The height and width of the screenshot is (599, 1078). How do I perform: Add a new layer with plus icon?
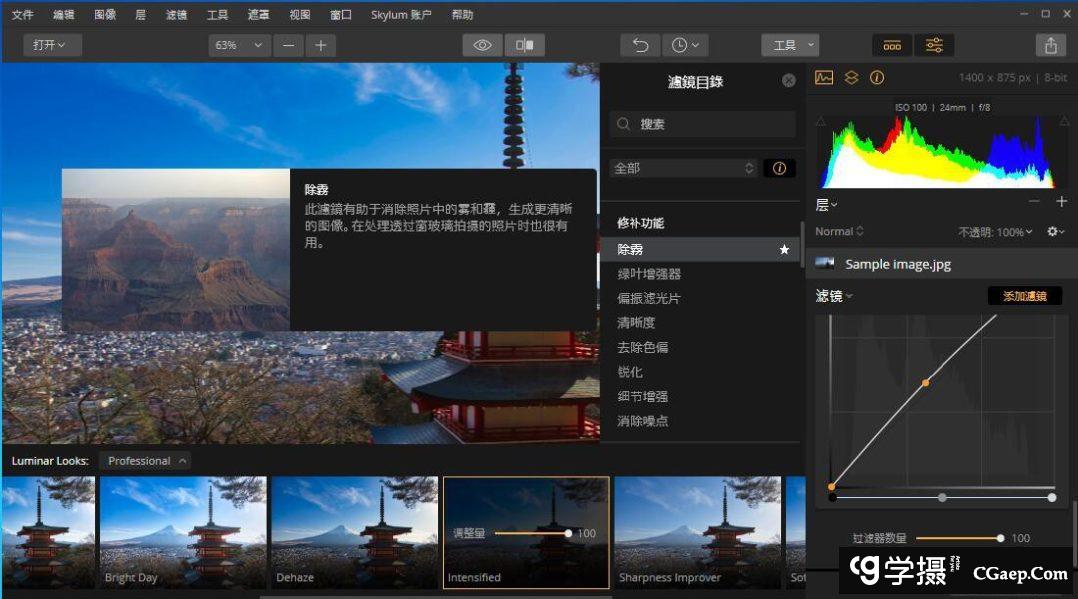click(x=1061, y=202)
